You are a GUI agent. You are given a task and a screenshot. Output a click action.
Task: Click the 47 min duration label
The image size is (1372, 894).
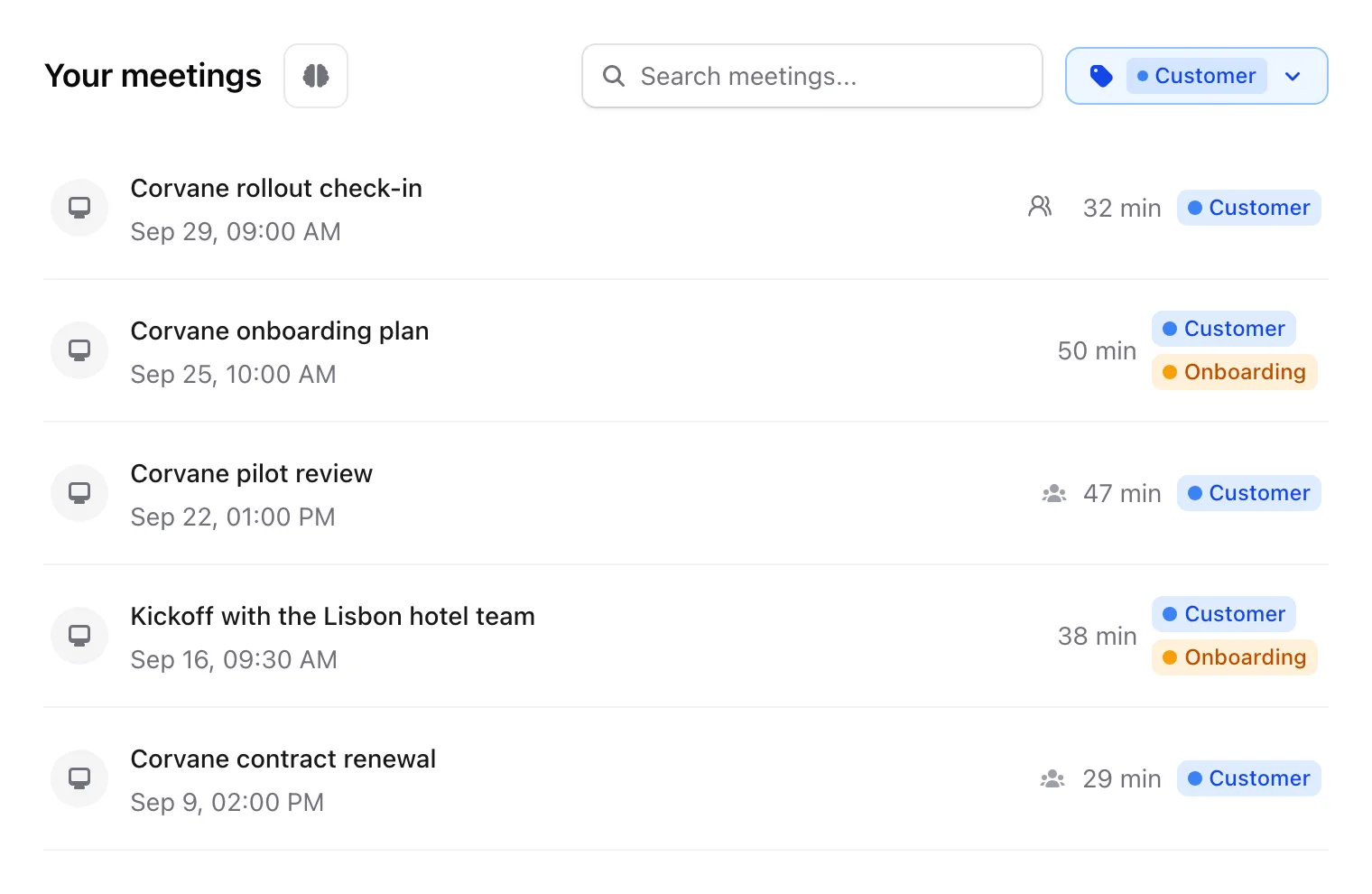1122,493
